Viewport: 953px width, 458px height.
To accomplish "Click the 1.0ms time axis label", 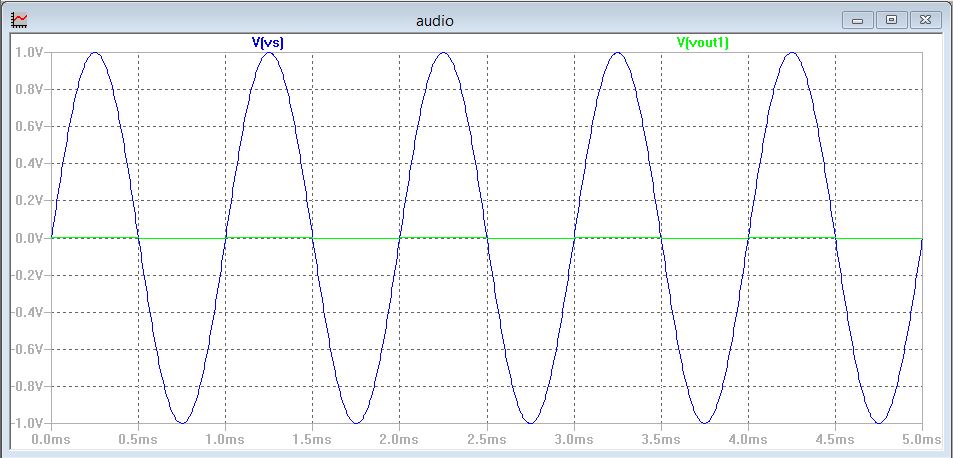I will click(225, 439).
